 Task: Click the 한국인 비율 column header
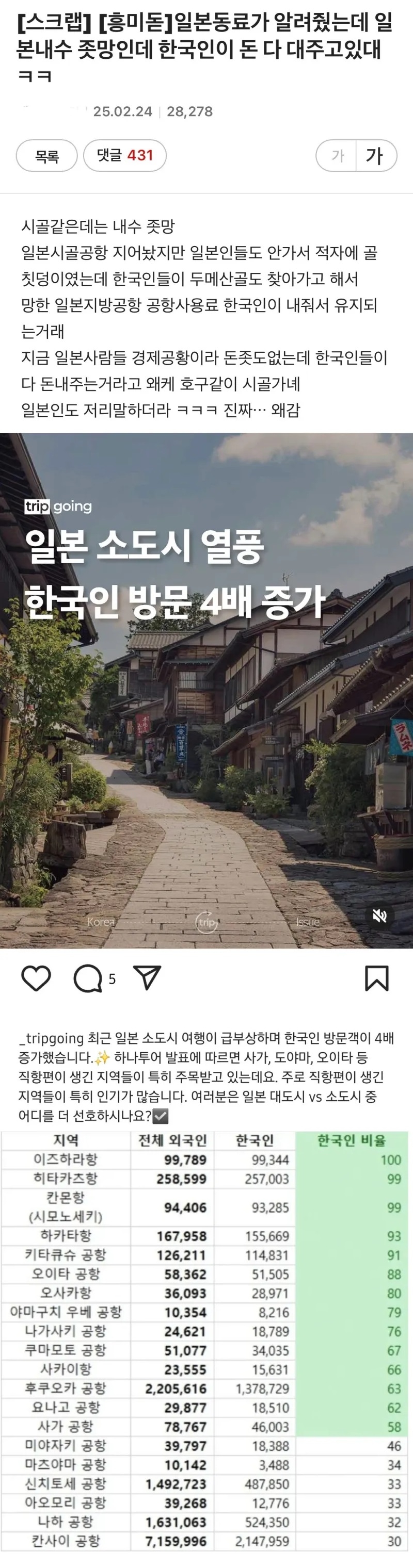[x=352, y=1140]
